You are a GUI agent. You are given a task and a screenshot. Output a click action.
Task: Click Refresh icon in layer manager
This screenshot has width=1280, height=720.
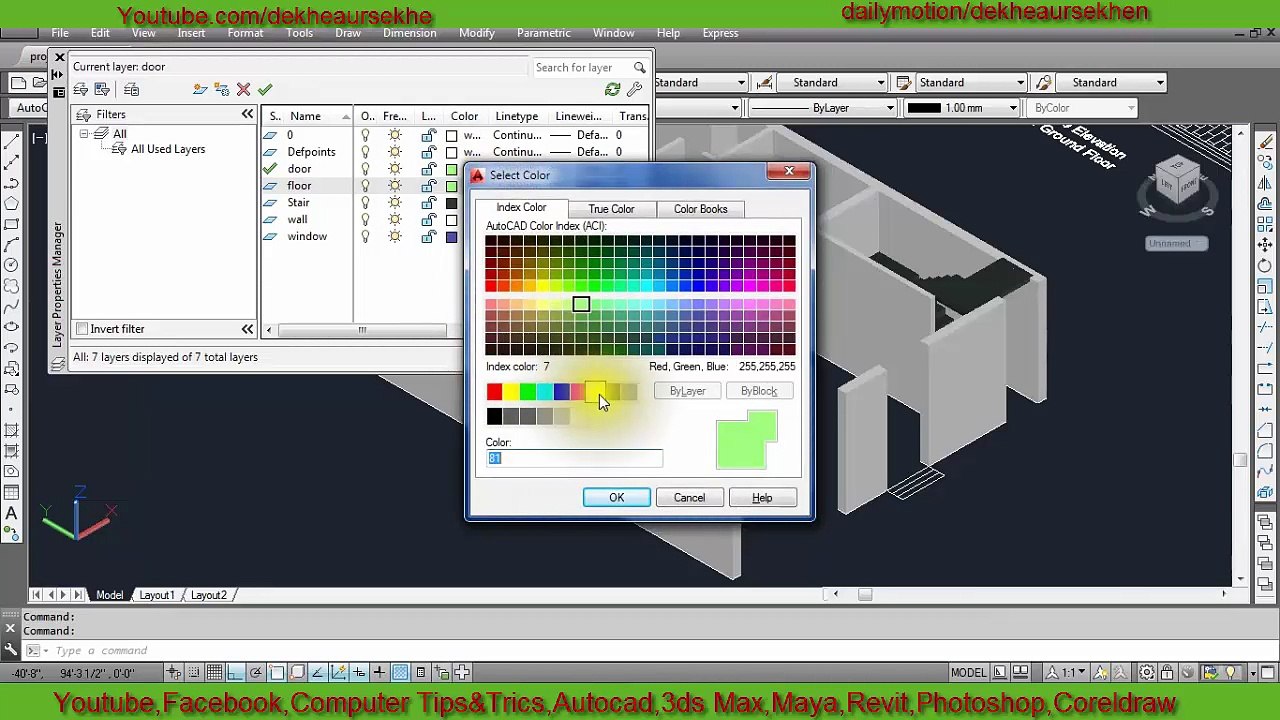(612, 90)
